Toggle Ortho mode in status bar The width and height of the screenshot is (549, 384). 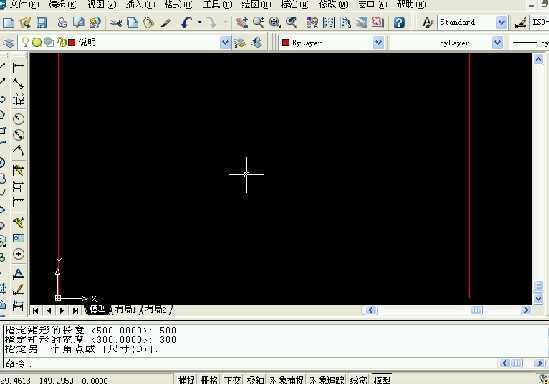tap(232, 380)
